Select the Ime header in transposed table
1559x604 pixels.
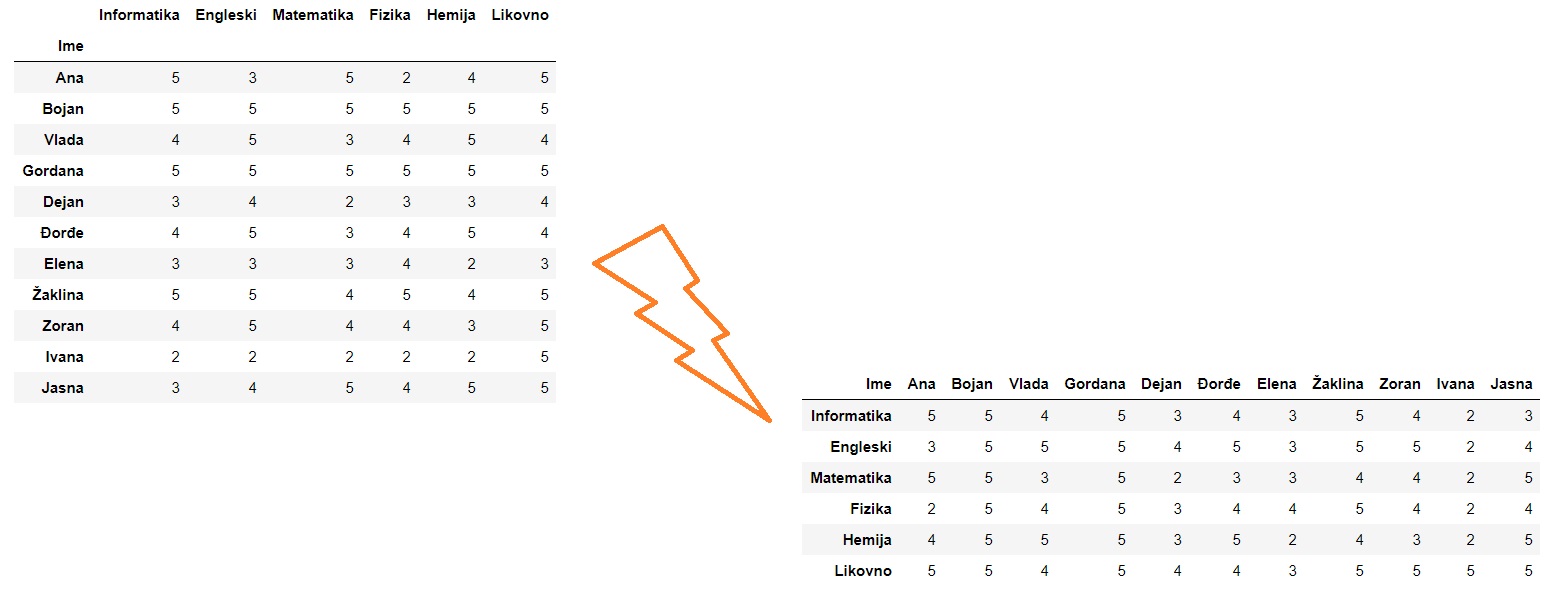879,384
